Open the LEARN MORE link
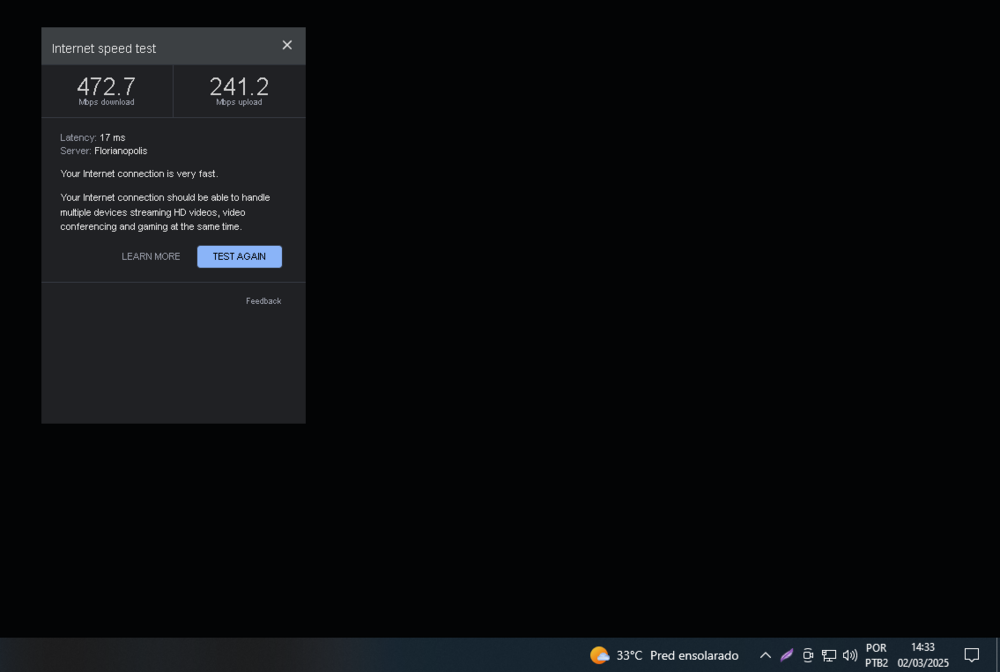Viewport: 1000px width, 672px height. click(x=150, y=256)
